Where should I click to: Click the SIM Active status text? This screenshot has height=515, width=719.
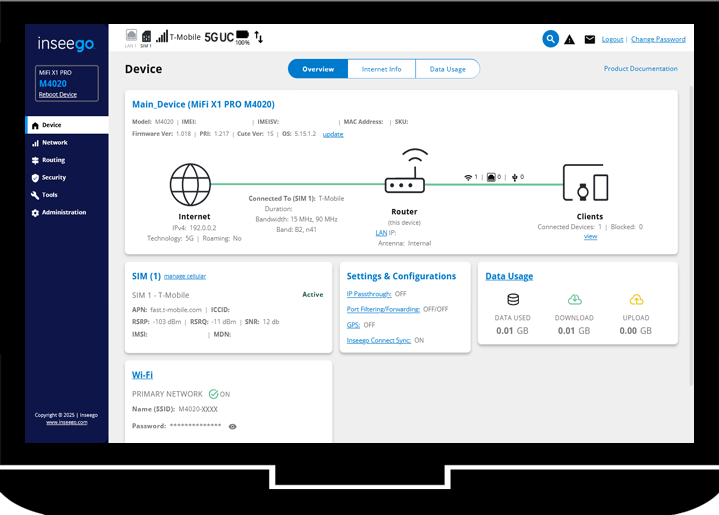click(313, 294)
